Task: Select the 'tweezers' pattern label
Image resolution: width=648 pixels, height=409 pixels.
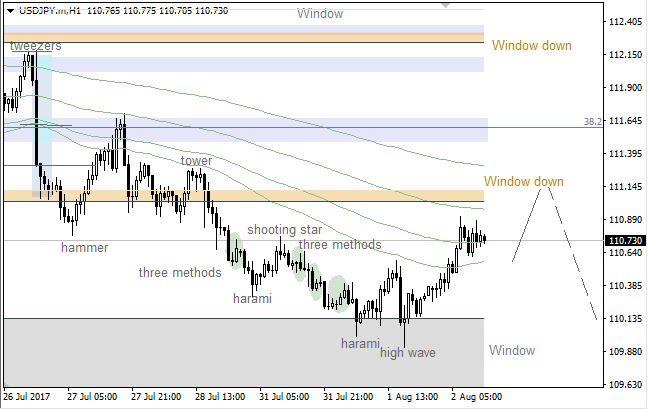Action: [x=36, y=46]
